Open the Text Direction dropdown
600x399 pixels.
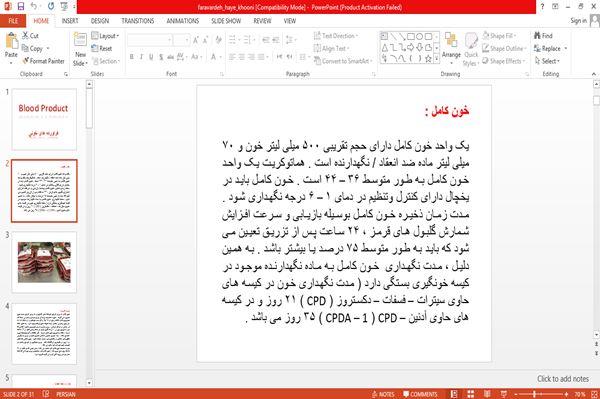coord(336,36)
